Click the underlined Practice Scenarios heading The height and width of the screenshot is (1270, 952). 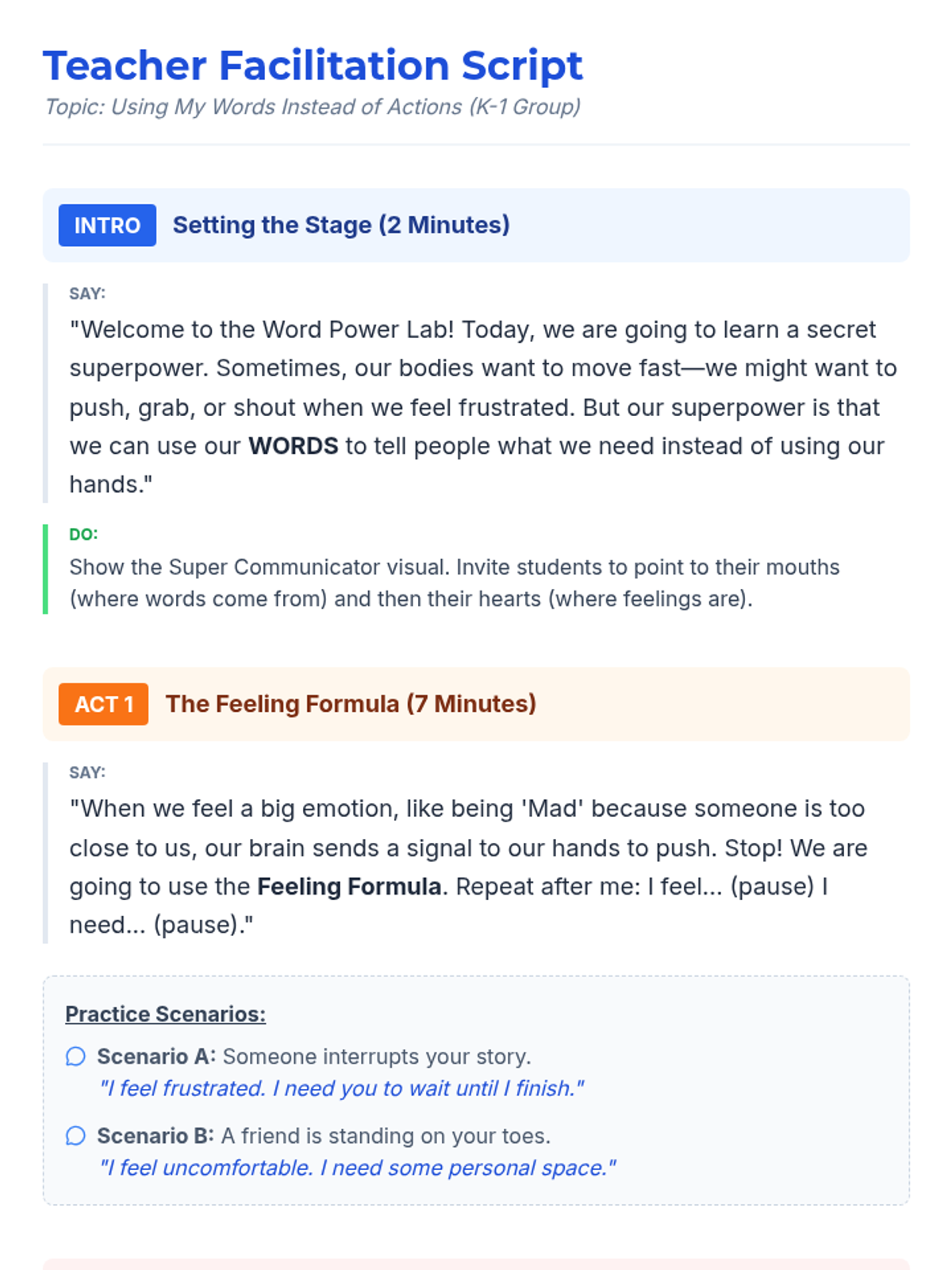(x=165, y=1014)
